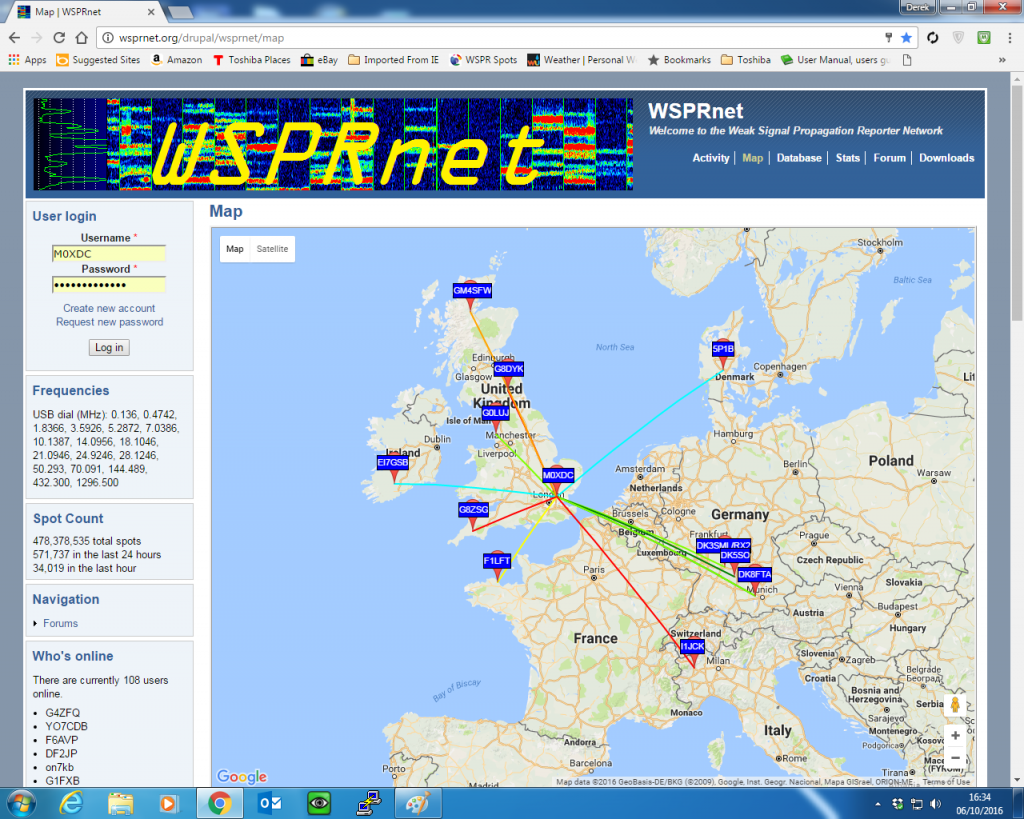Open the Forum menu item
Screen dimensions: 1024x819
[889, 158]
